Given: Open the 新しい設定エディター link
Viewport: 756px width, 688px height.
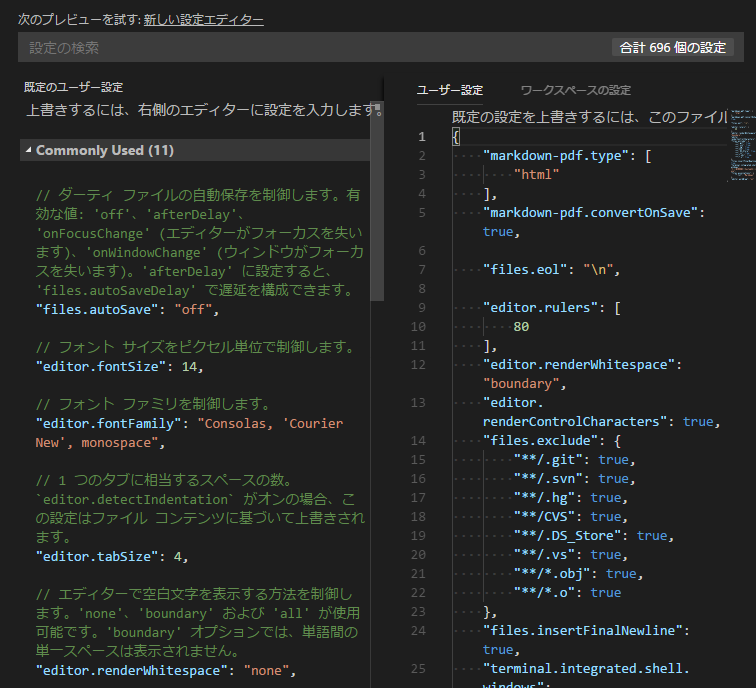Looking at the screenshot, I should pyautogui.click(x=203, y=20).
